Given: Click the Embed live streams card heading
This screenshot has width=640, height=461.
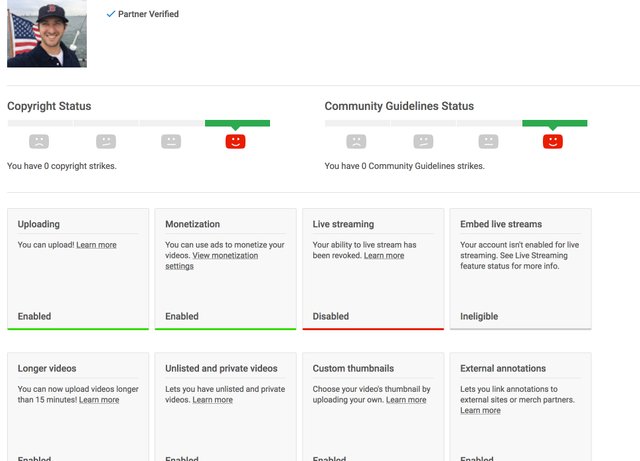Looking at the screenshot, I should 501,224.
